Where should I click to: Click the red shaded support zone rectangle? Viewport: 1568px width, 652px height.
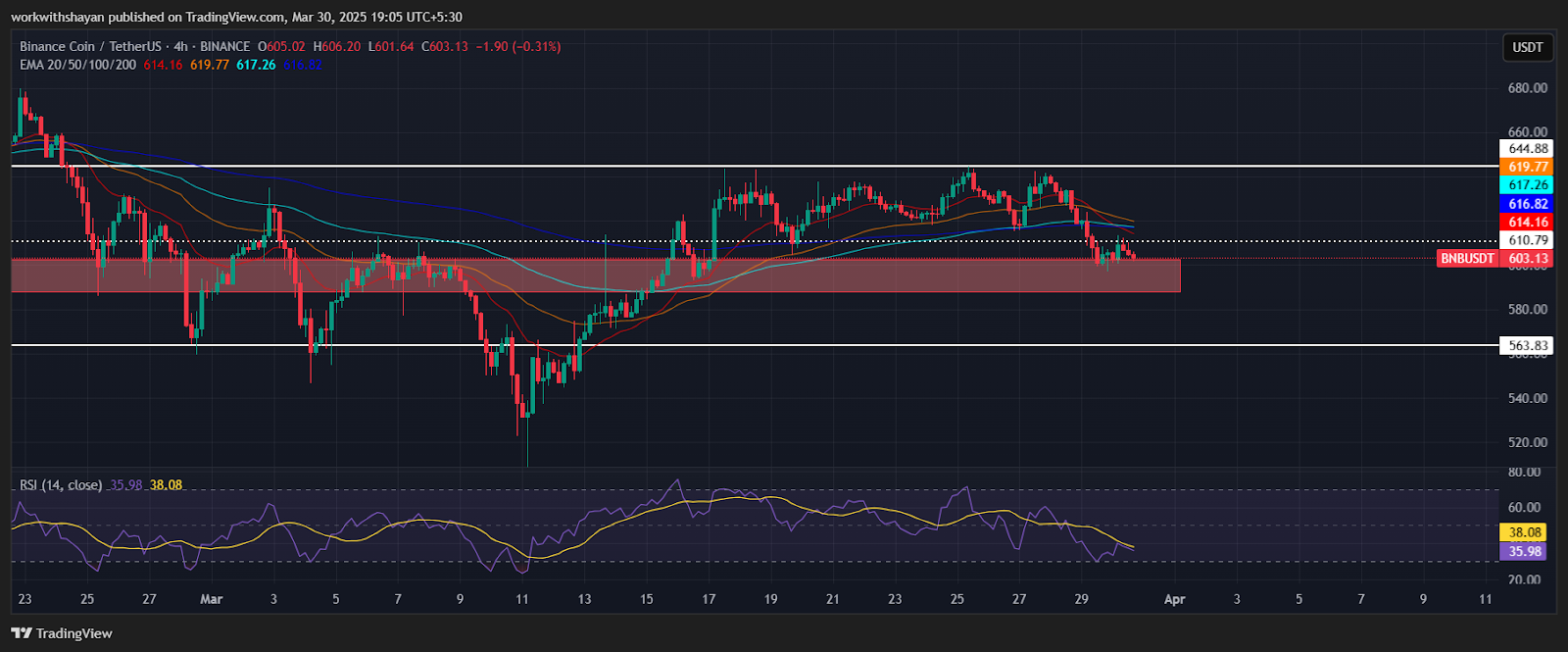click(x=588, y=276)
